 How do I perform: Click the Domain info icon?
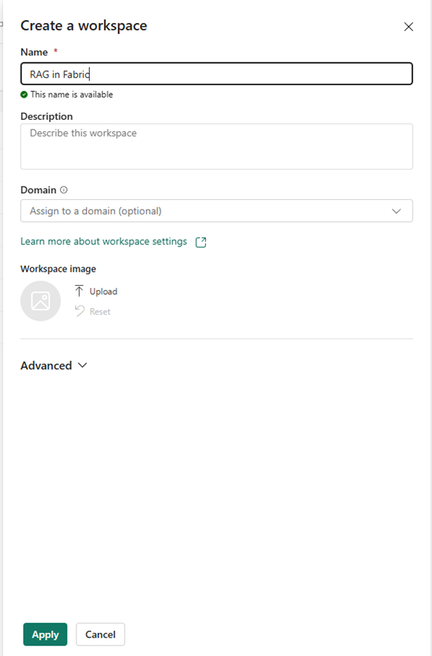click(x=64, y=190)
